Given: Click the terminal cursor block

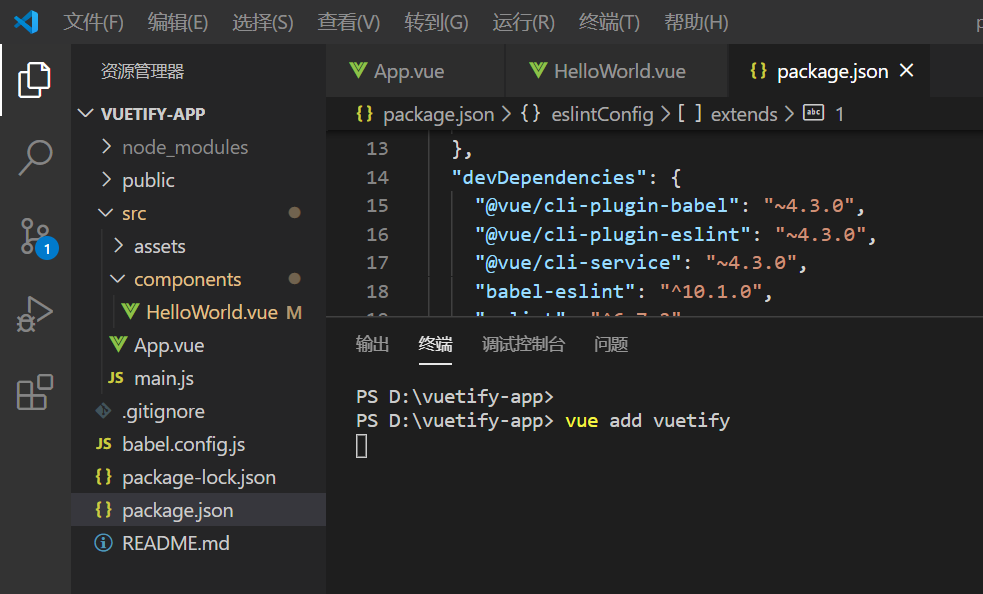Looking at the screenshot, I should click(362, 446).
